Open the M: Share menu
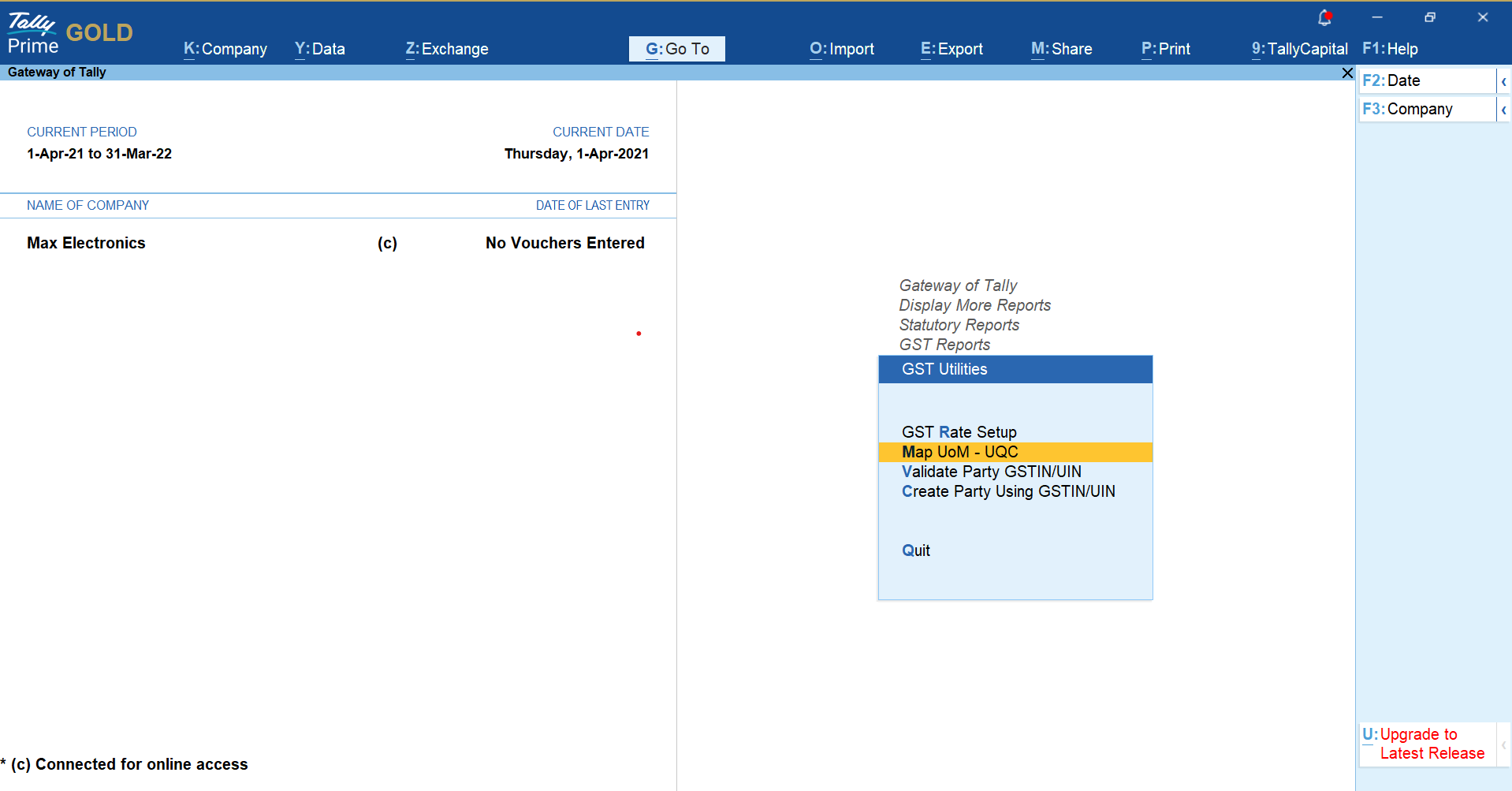 pyautogui.click(x=1061, y=49)
